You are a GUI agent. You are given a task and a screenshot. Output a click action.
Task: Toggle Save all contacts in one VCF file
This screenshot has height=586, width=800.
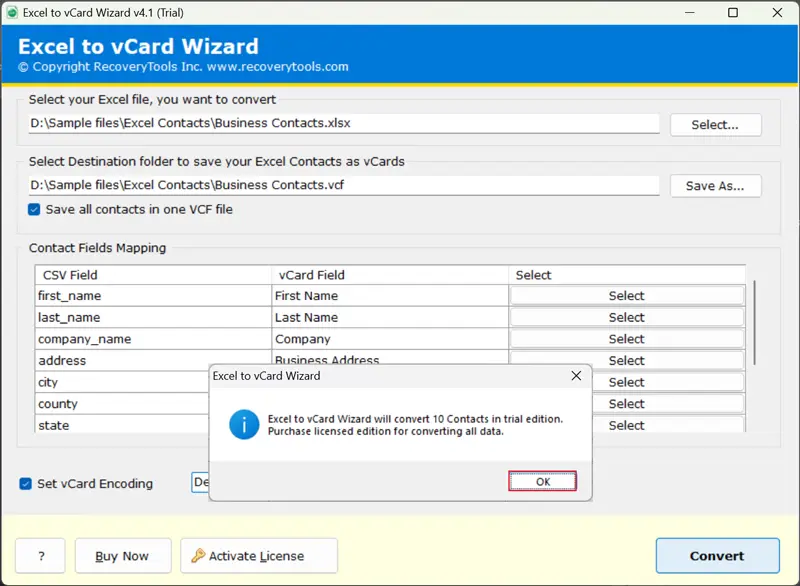pyautogui.click(x=35, y=210)
